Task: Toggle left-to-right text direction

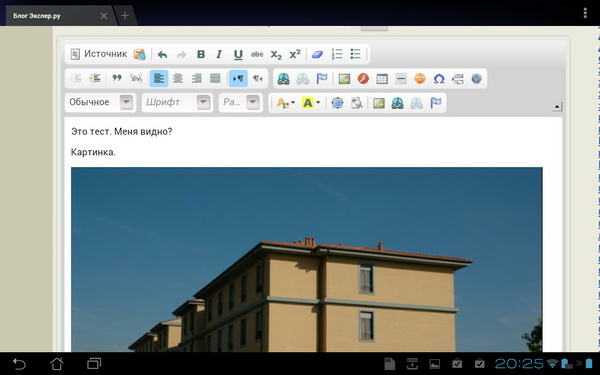Action: [238, 78]
